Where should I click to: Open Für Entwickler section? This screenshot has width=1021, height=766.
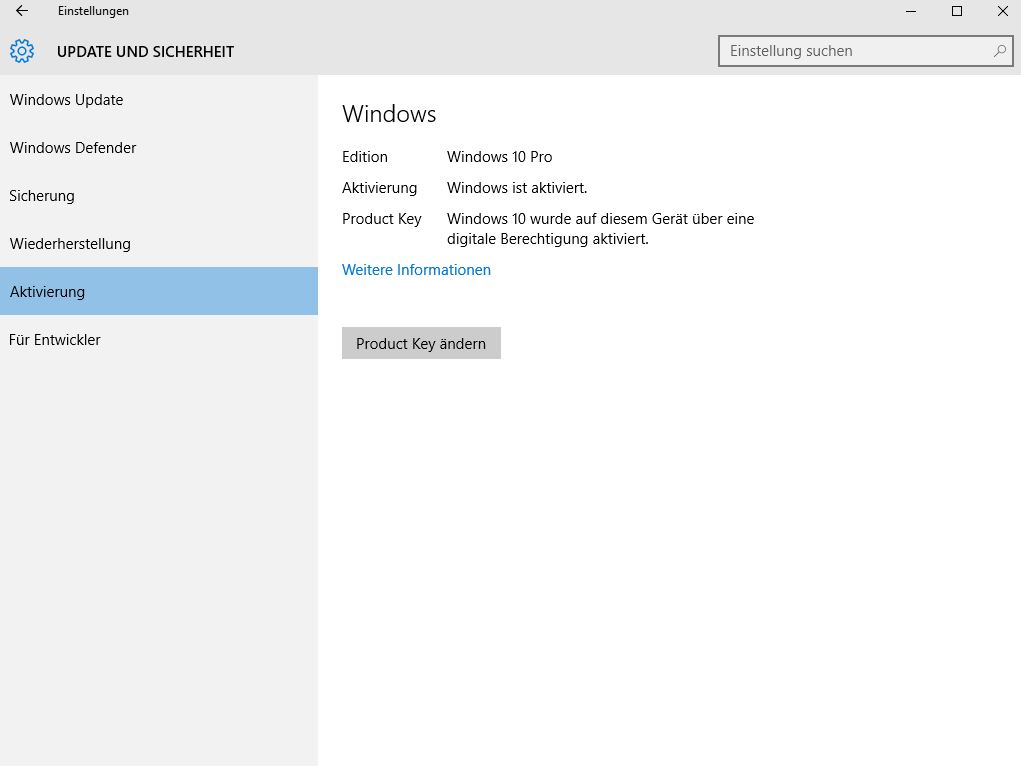pyautogui.click(x=159, y=339)
